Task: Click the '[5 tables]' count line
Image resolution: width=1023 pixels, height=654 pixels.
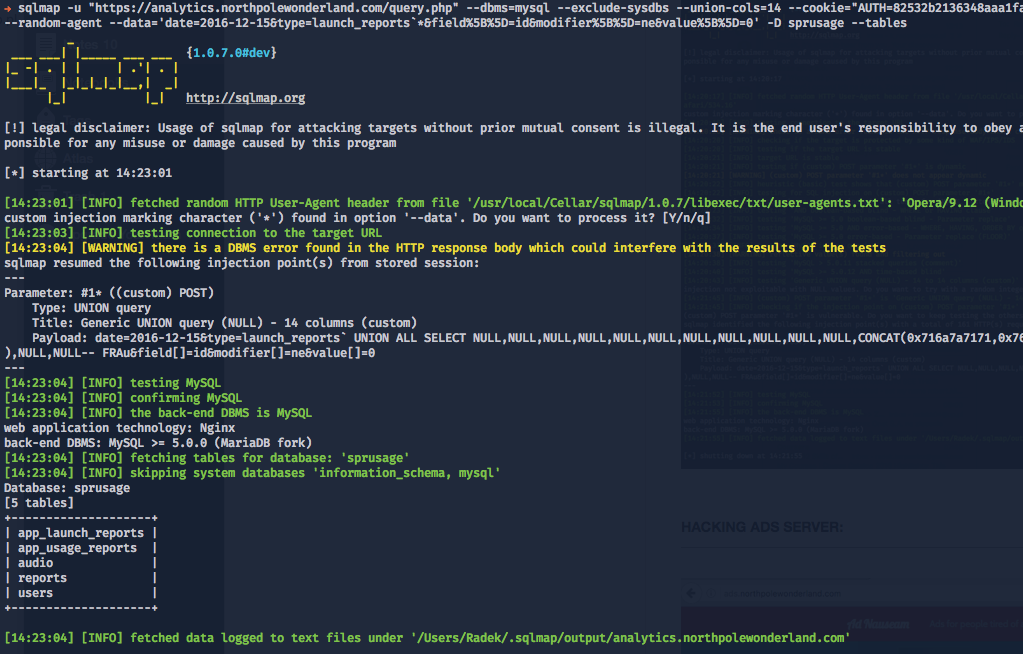Action: pyautogui.click(x=39, y=503)
